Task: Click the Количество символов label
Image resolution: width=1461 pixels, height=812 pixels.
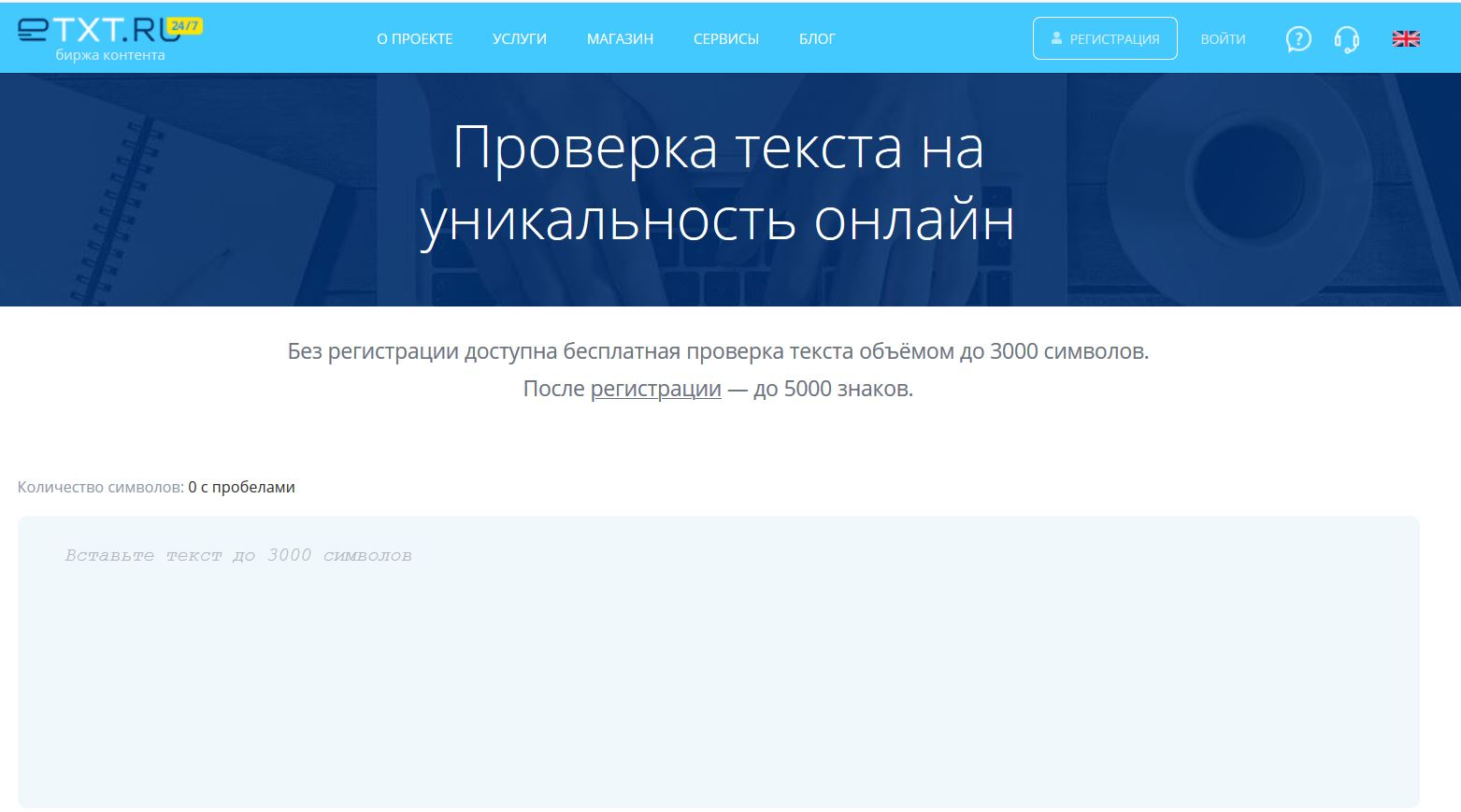Action: [x=100, y=487]
